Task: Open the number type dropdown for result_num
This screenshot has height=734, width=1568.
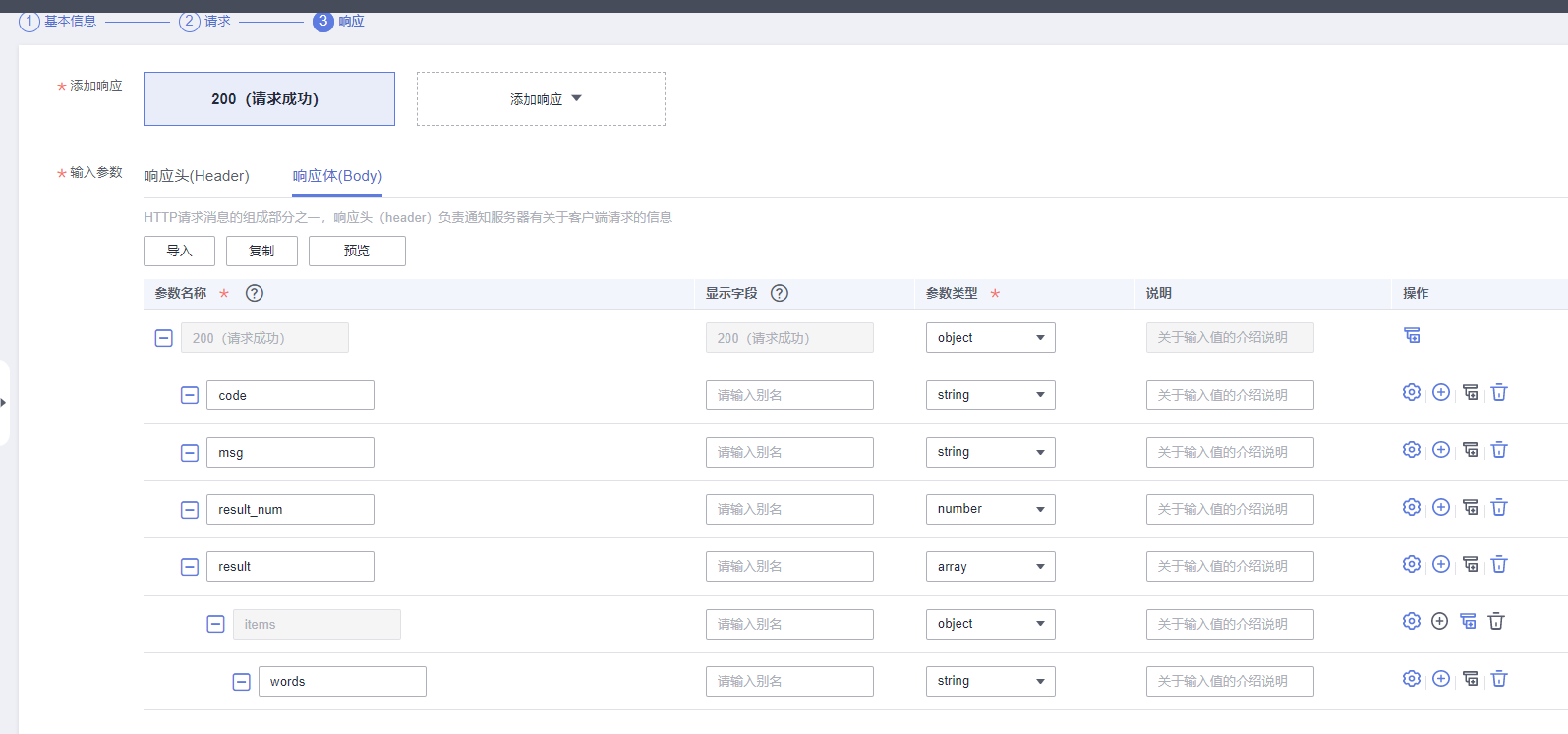Action: [x=990, y=509]
